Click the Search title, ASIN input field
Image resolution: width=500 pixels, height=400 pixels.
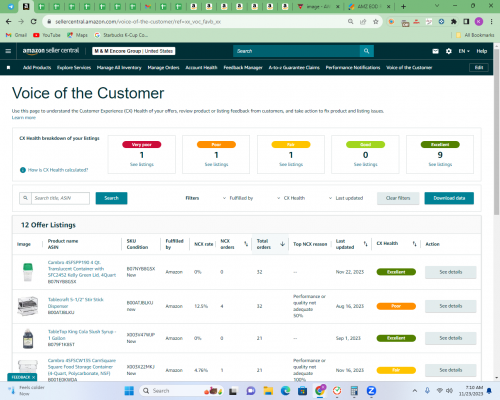[x=60, y=198]
